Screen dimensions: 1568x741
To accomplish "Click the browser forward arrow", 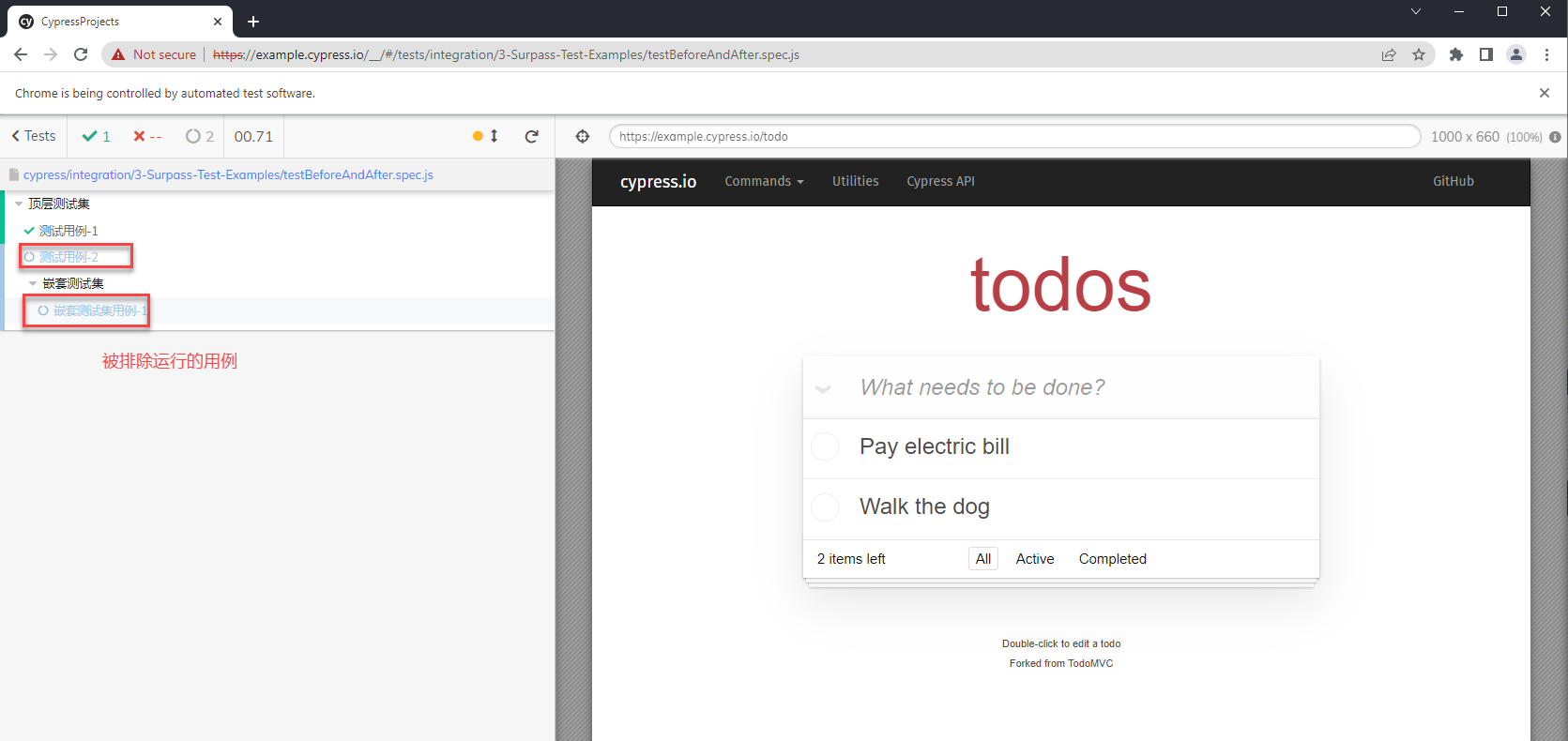I will tap(51, 54).
